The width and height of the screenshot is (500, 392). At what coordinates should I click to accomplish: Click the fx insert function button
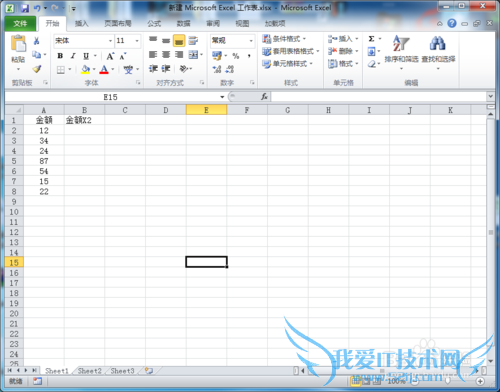(x=264, y=97)
